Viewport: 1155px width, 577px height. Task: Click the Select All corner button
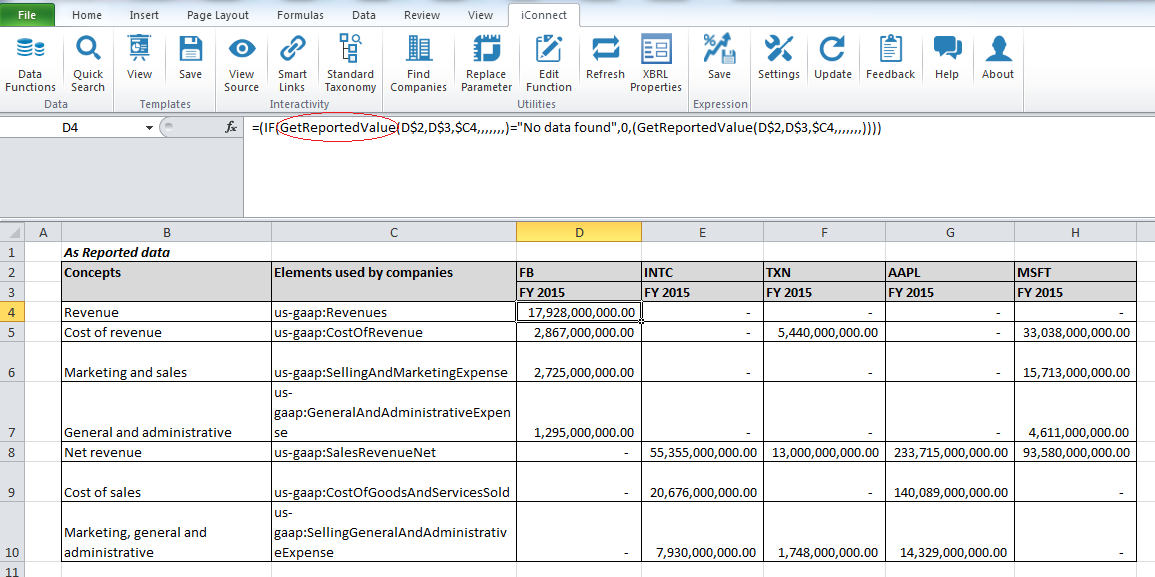pyautogui.click(x=12, y=233)
